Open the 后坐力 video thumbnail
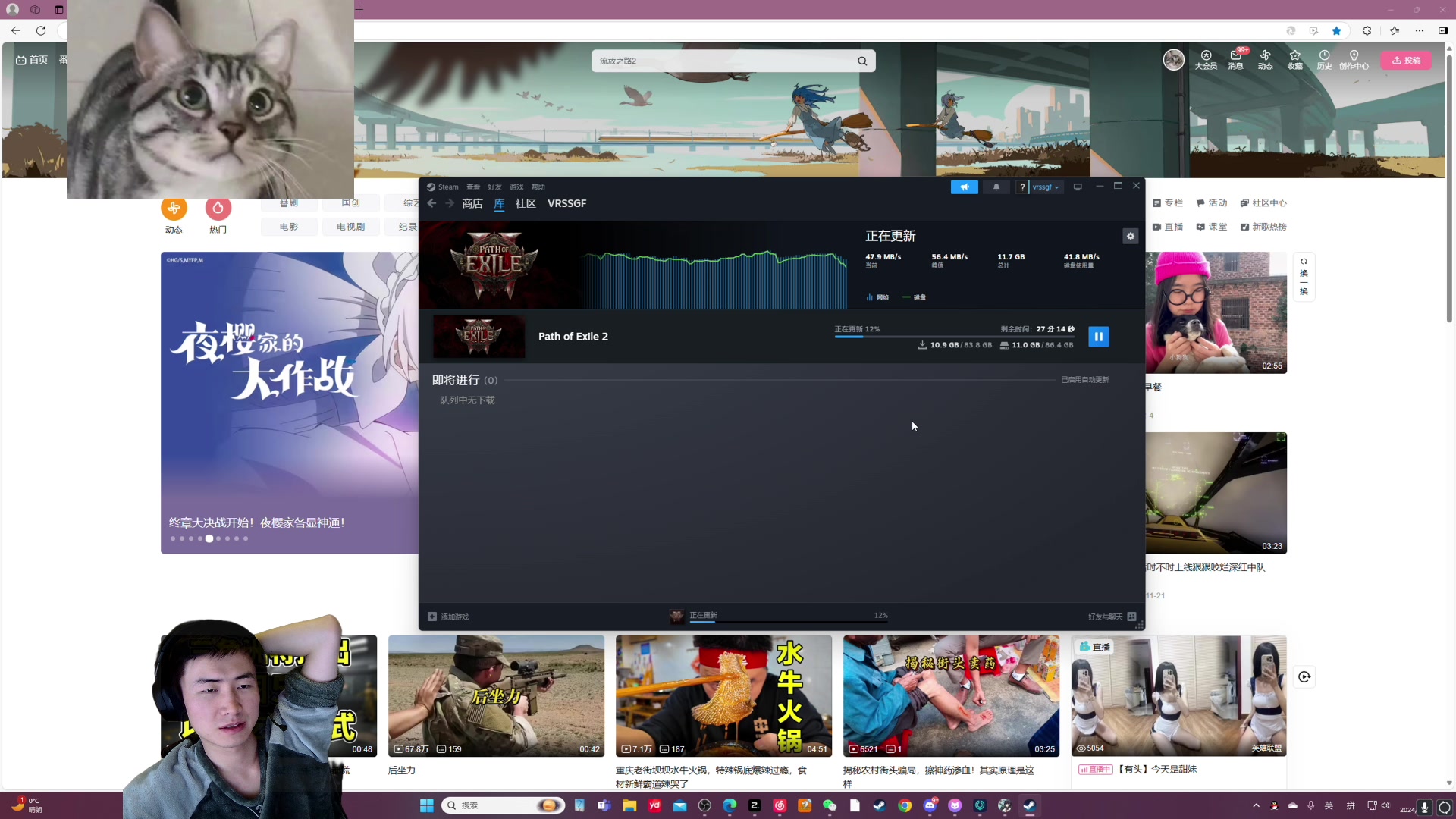The image size is (1456, 819). 496,696
